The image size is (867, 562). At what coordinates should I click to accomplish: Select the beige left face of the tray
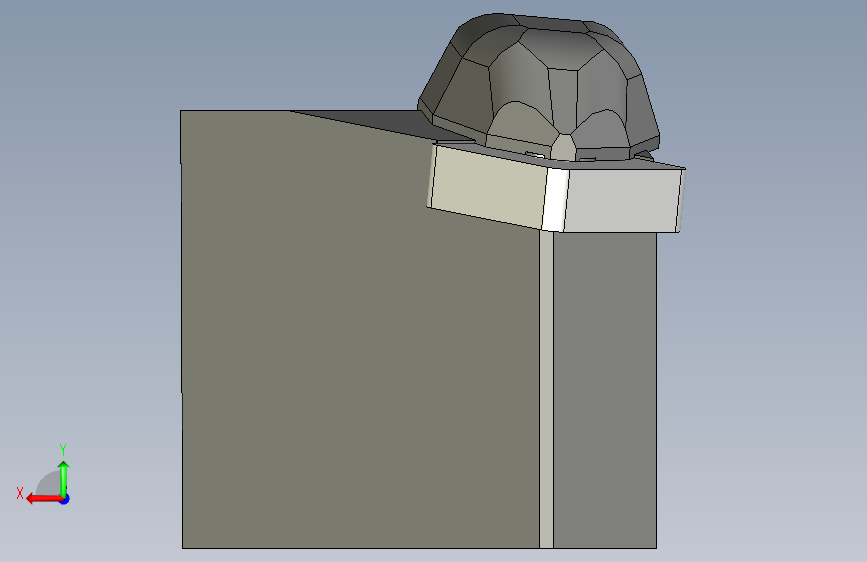click(x=487, y=186)
